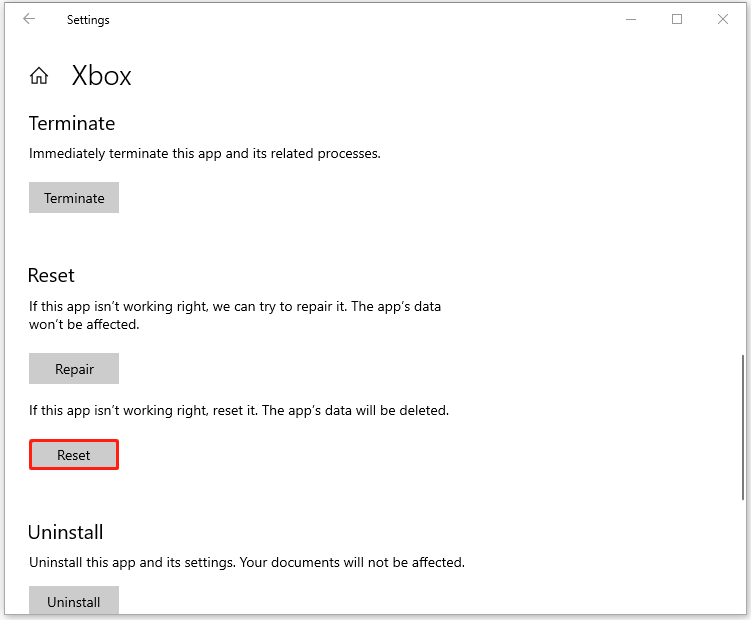The height and width of the screenshot is (620, 751).
Task: Click the Terminate section heading
Action: (x=72, y=124)
